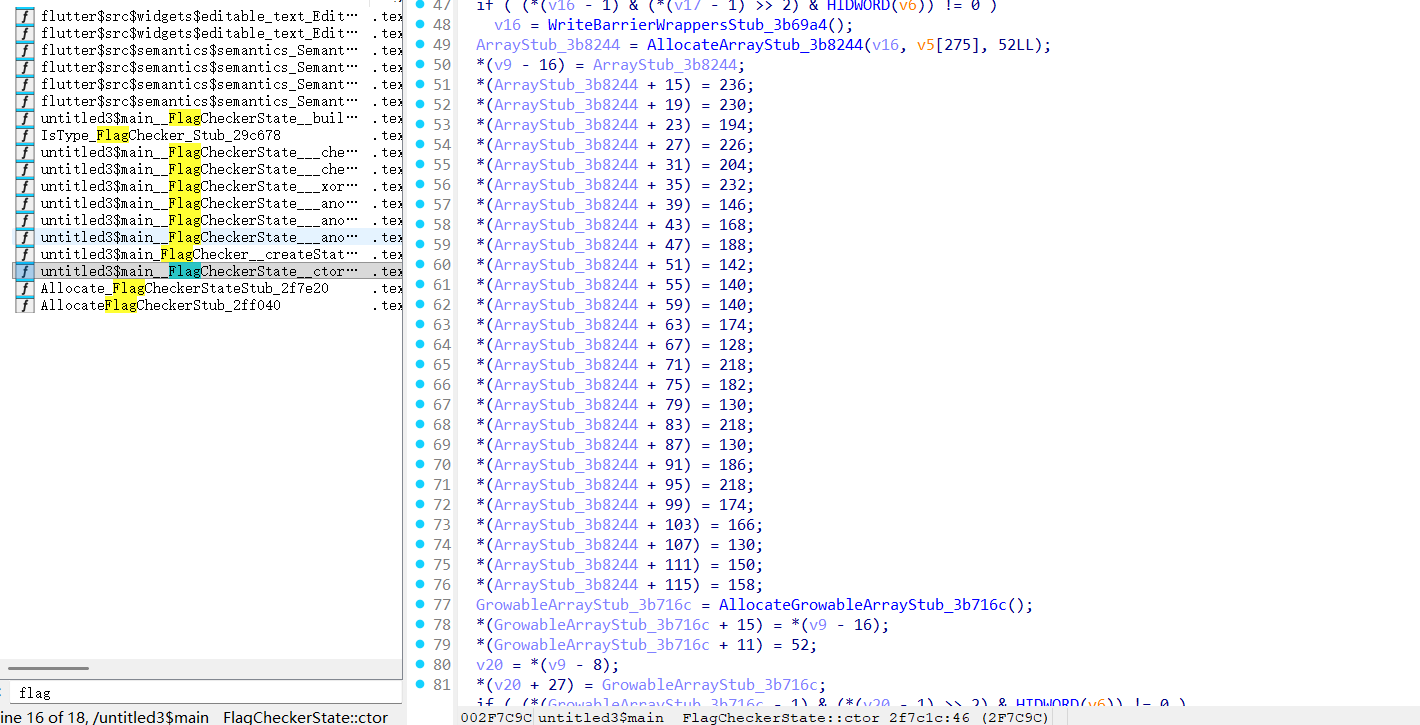Click function icon of FlagCheckerState___buil row
Image resolution: width=1420 pixels, height=725 pixels.
point(24,118)
